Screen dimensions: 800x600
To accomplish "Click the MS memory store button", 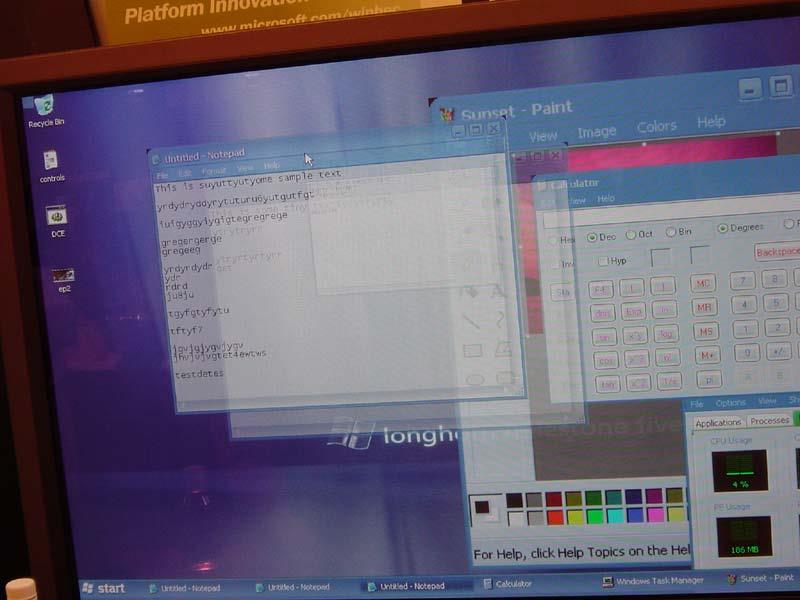I will click(706, 332).
